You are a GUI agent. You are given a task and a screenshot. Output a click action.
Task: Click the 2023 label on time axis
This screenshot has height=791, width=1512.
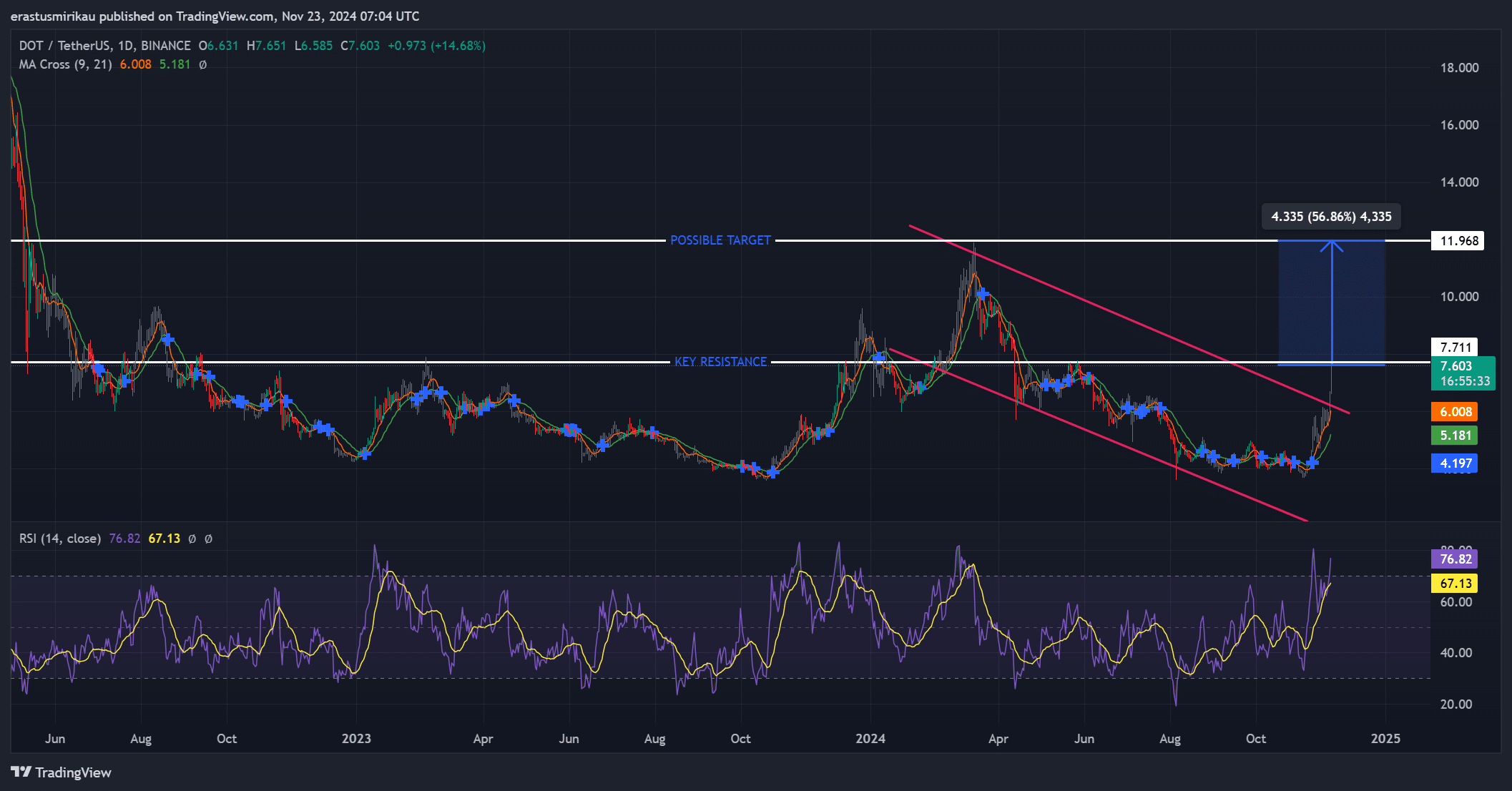pyautogui.click(x=356, y=738)
